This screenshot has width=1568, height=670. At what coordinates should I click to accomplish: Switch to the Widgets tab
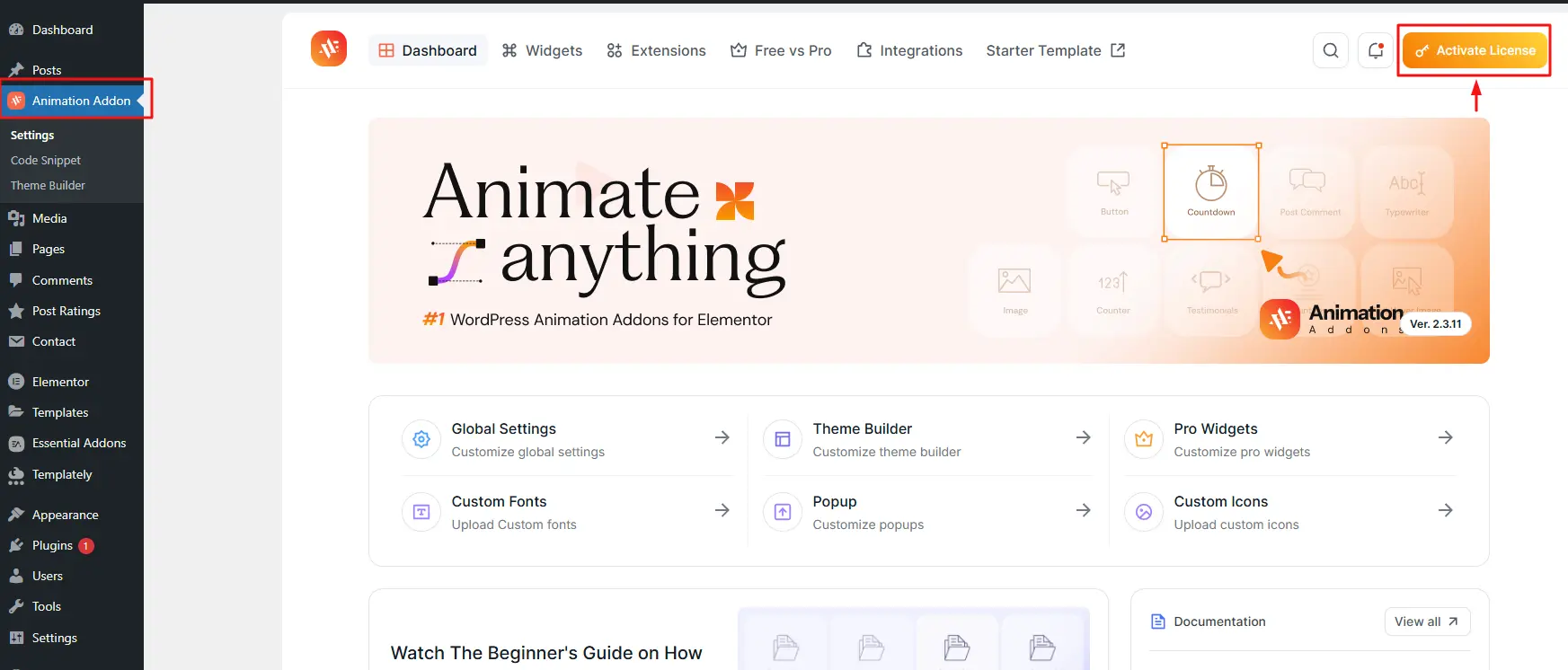pos(542,50)
